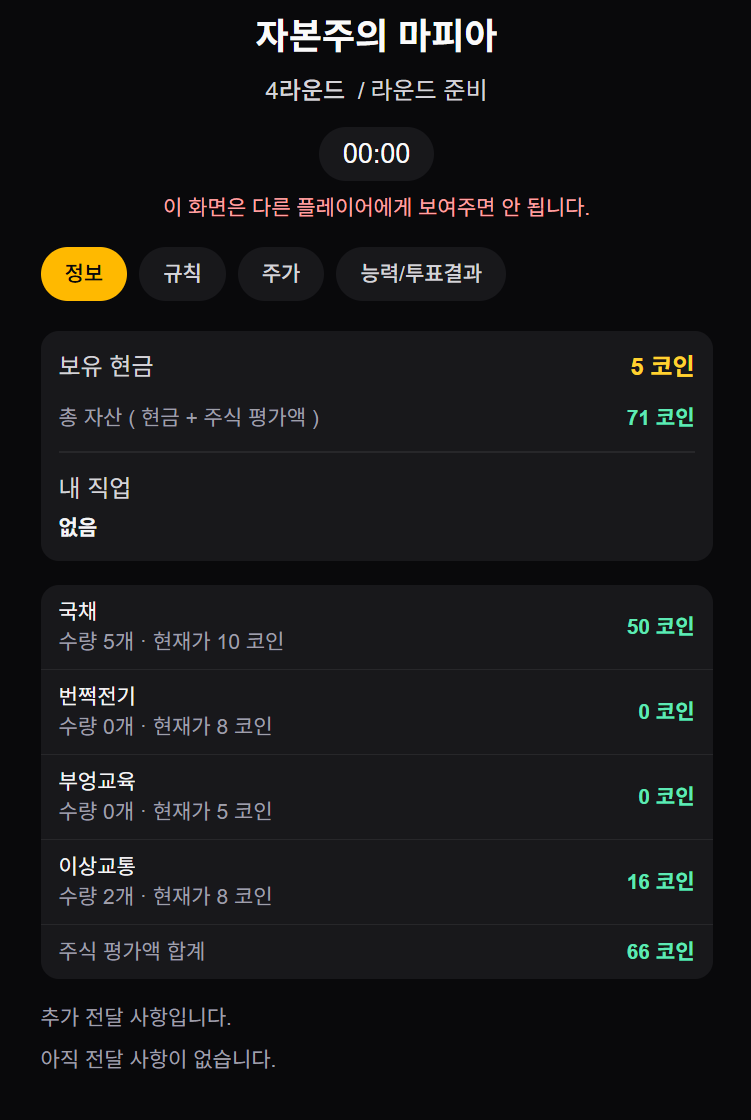Click the 00:00 round timer
Viewport: 751px width, 1120px height.
(377, 154)
